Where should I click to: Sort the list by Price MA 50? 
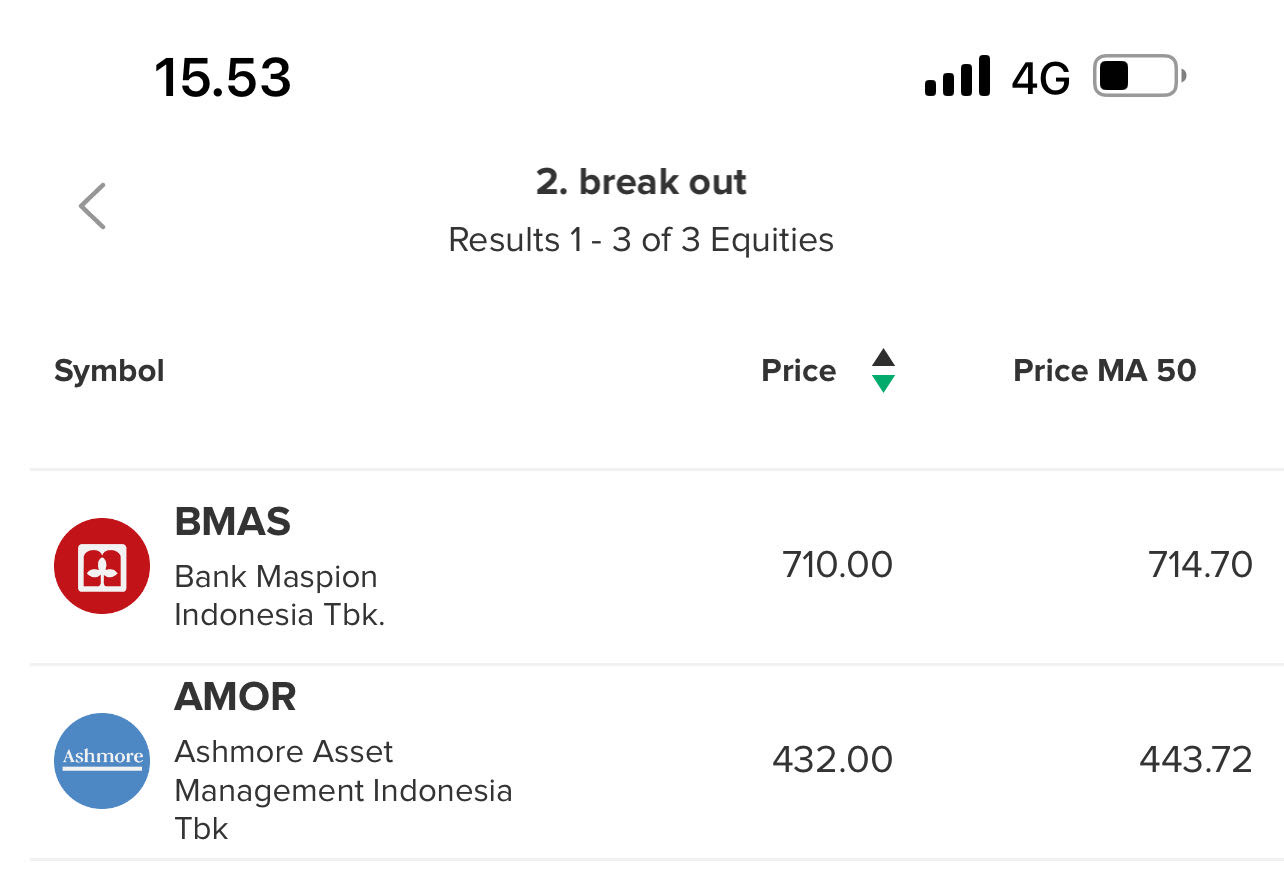[x=1104, y=371]
